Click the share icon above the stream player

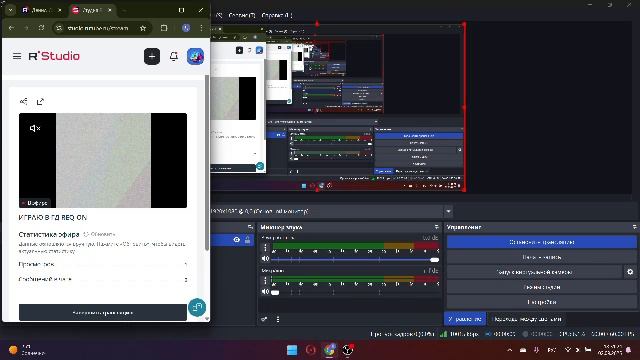coord(24,101)
